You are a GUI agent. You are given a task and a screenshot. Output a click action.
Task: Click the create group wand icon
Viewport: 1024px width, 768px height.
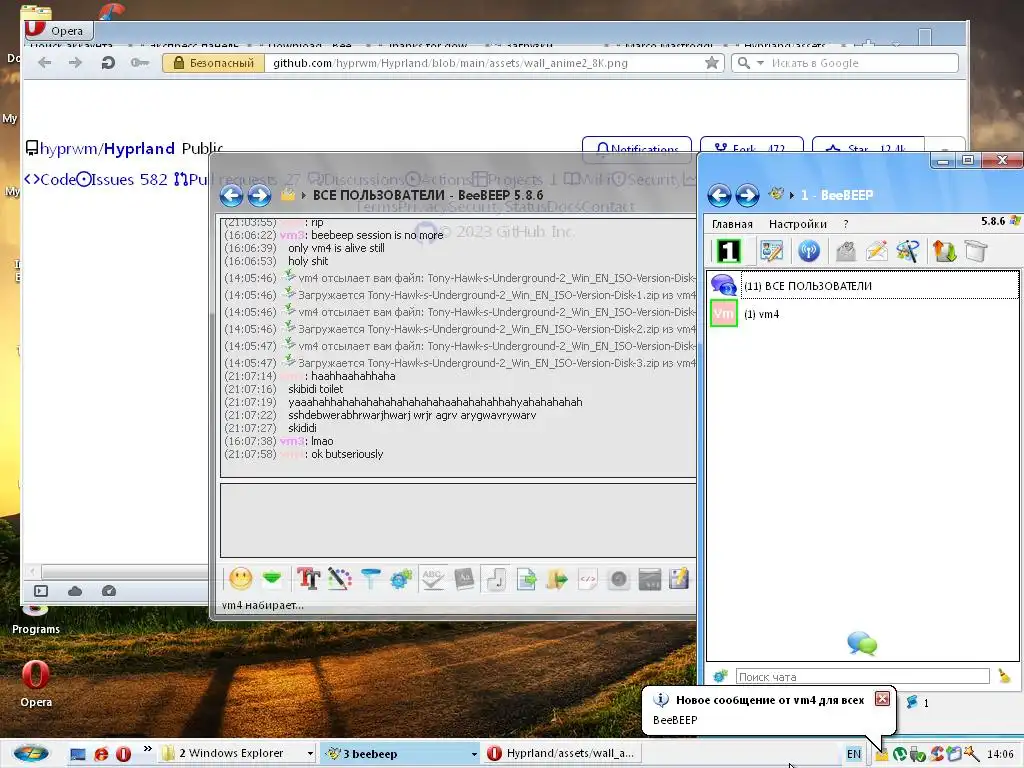pos(908,251)
